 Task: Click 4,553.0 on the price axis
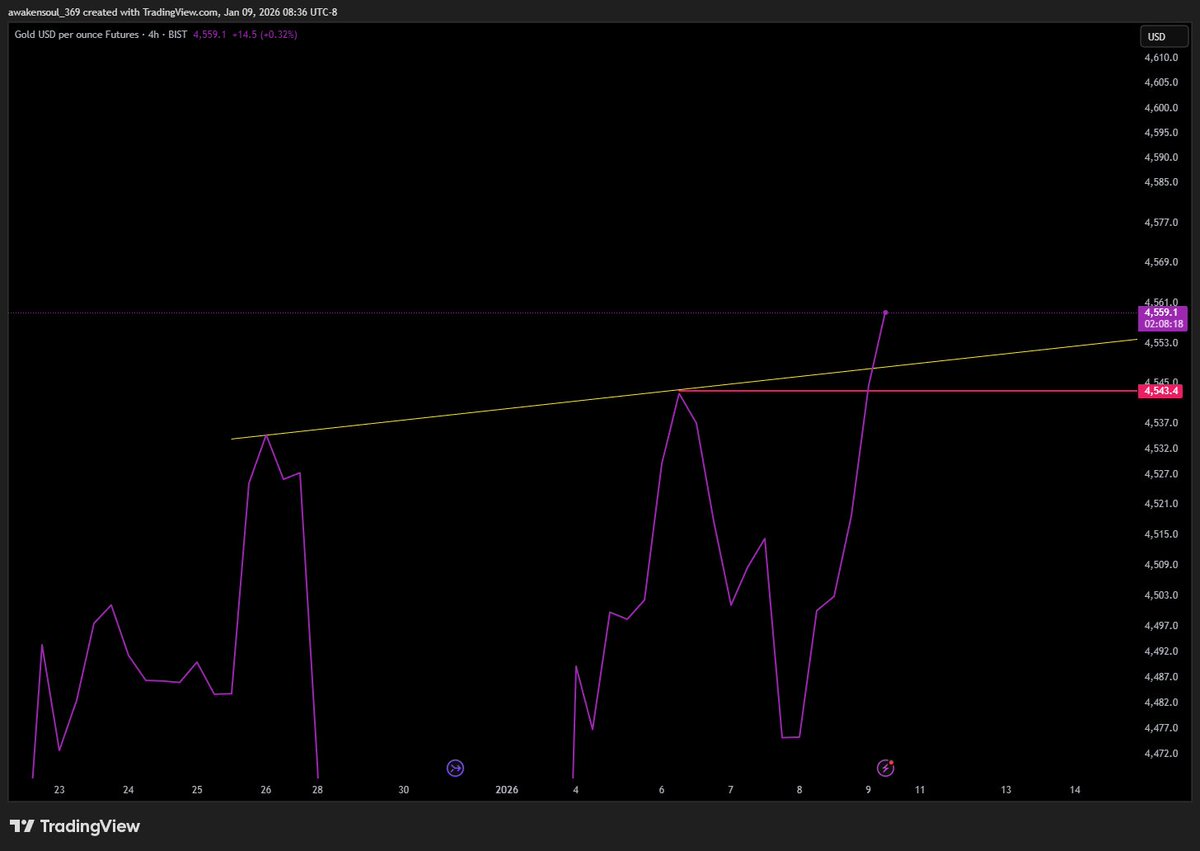pos(1163,343)
